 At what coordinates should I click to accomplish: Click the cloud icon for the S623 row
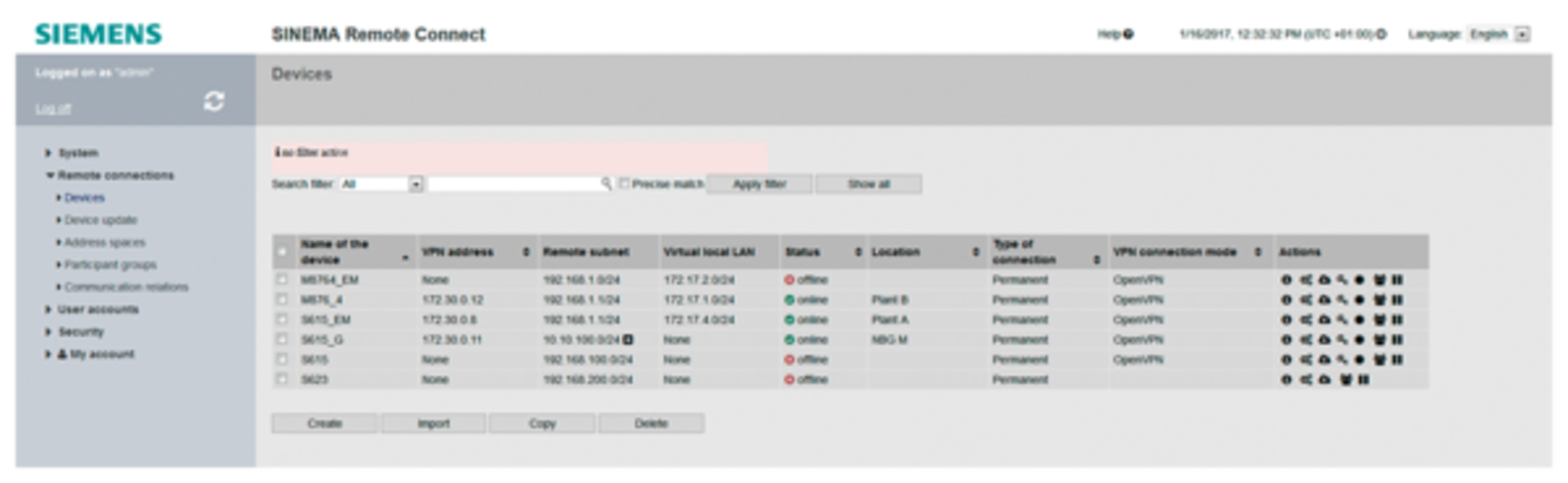pos(1324,379)
